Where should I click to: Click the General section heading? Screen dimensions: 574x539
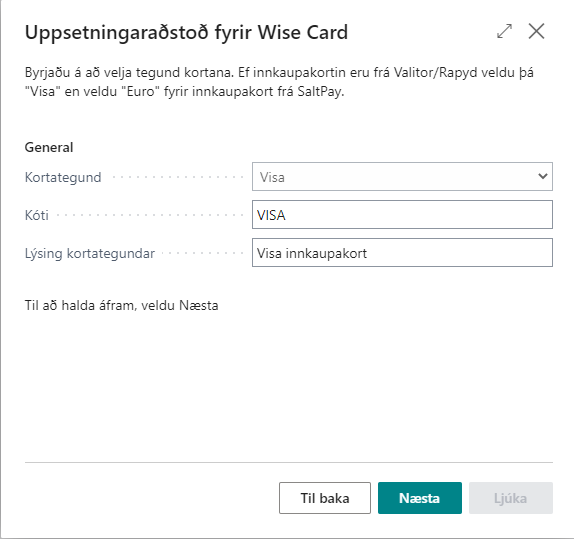(x=49, y=147)
